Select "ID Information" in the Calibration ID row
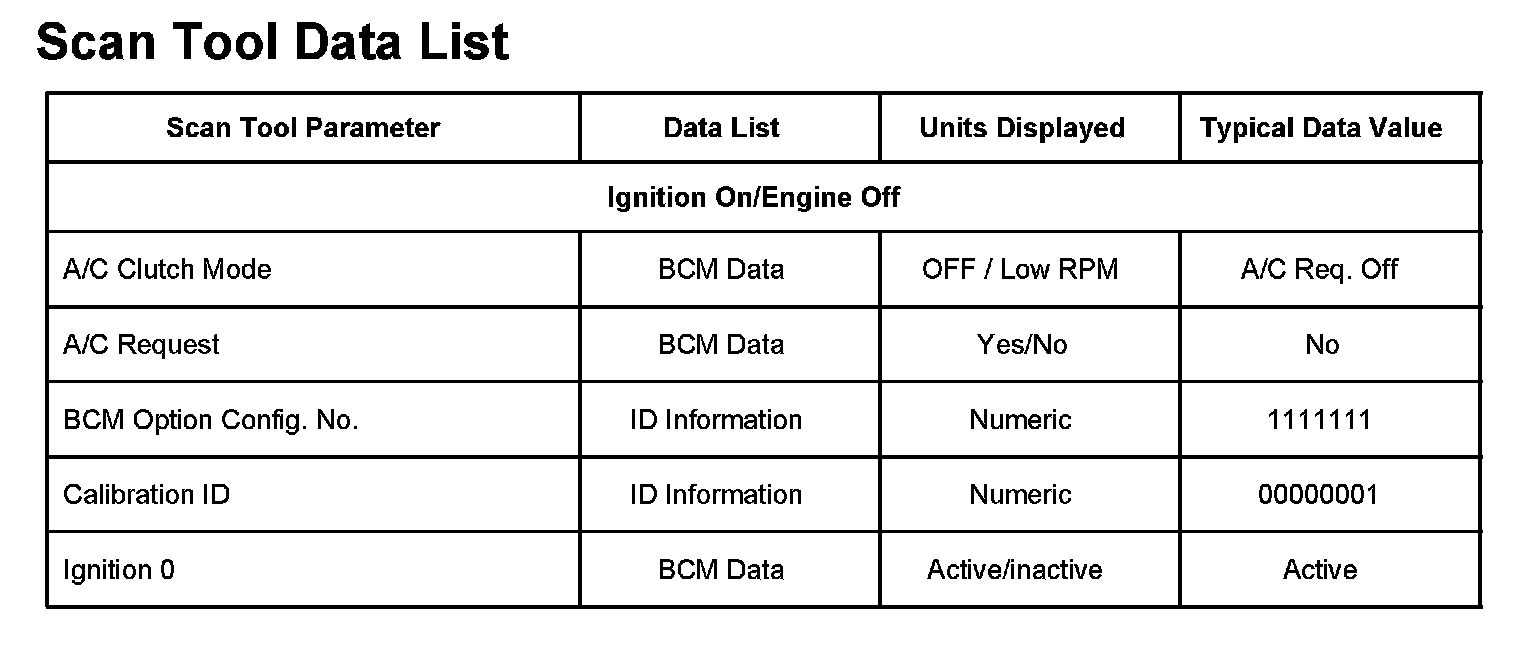1520x648 pixels. click(716, 495)
